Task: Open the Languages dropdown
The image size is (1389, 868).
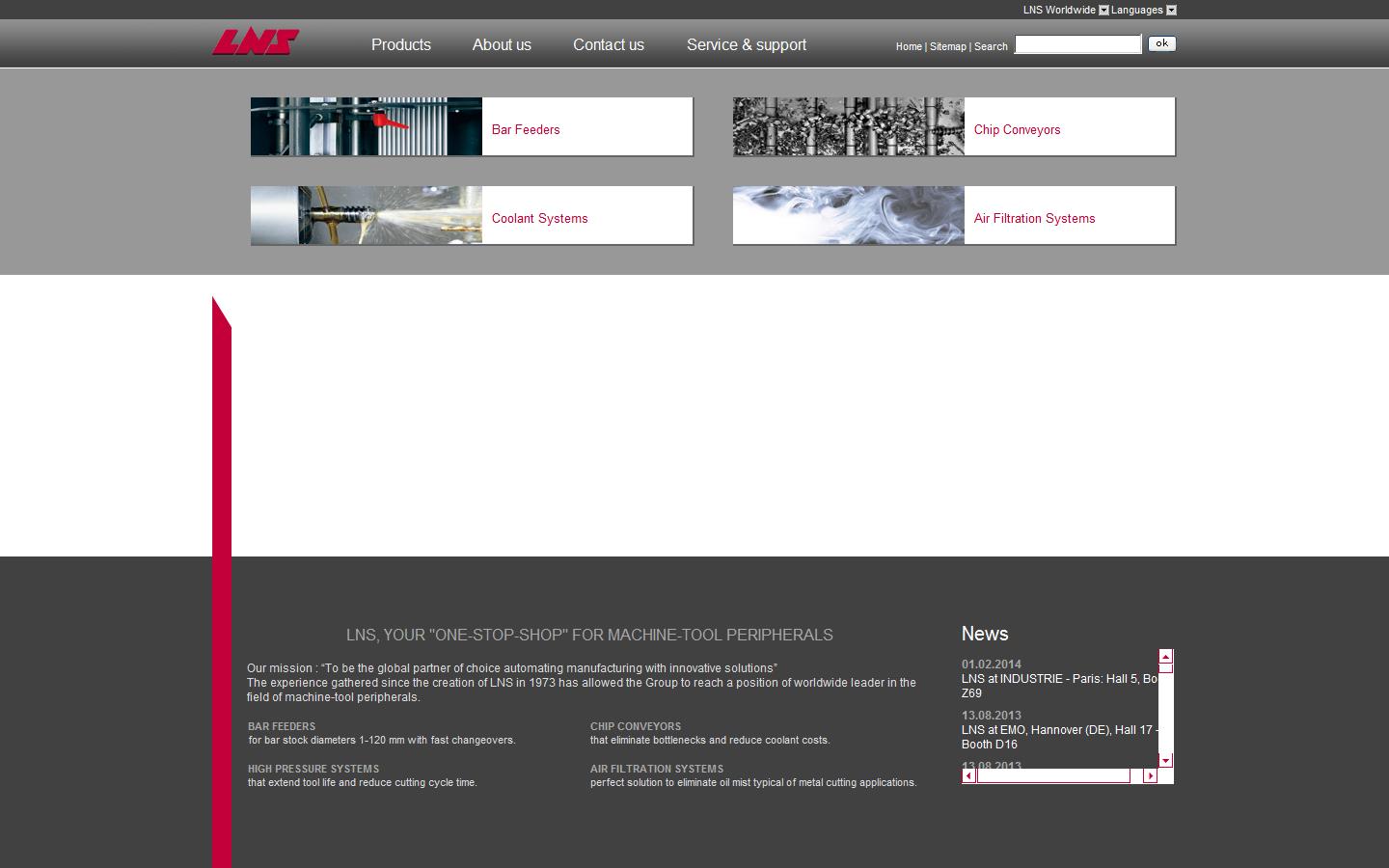Action: point(1170,10)
